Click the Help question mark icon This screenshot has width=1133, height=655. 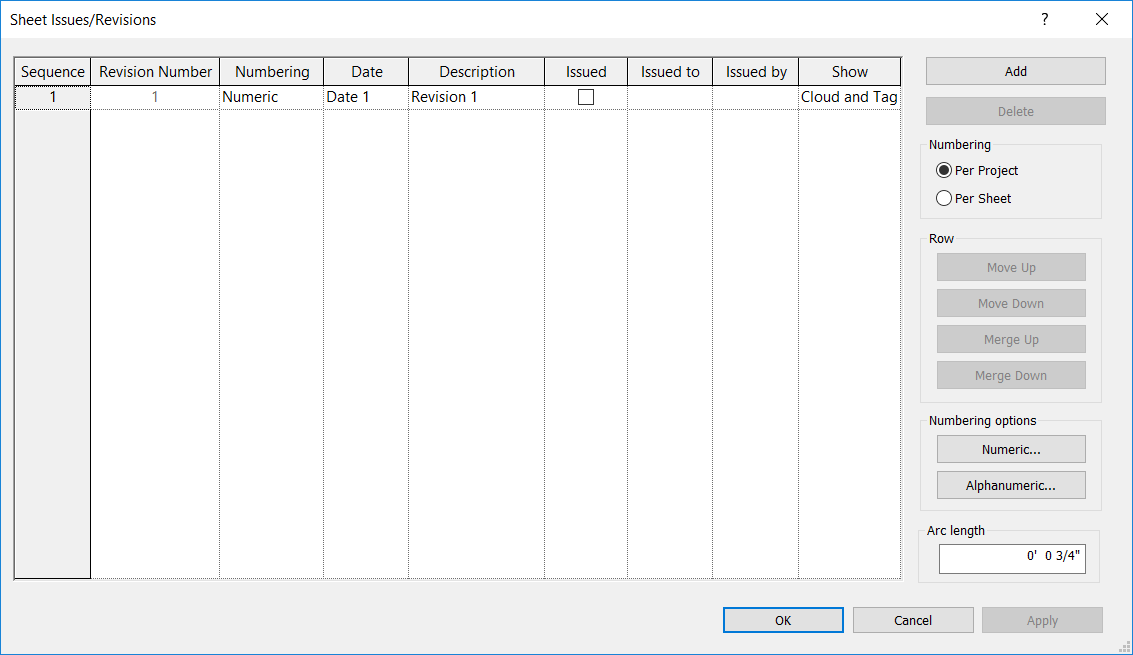[1044, 19]
